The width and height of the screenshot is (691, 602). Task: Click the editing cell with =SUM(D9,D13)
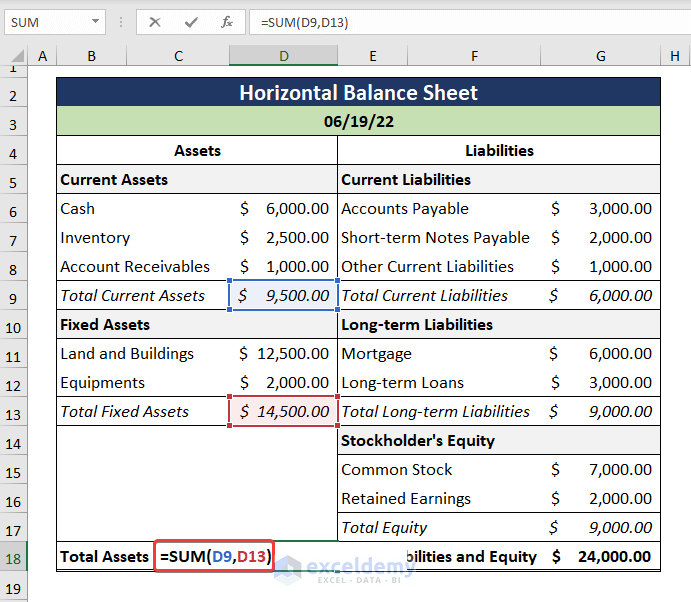[x=215, y=556]
